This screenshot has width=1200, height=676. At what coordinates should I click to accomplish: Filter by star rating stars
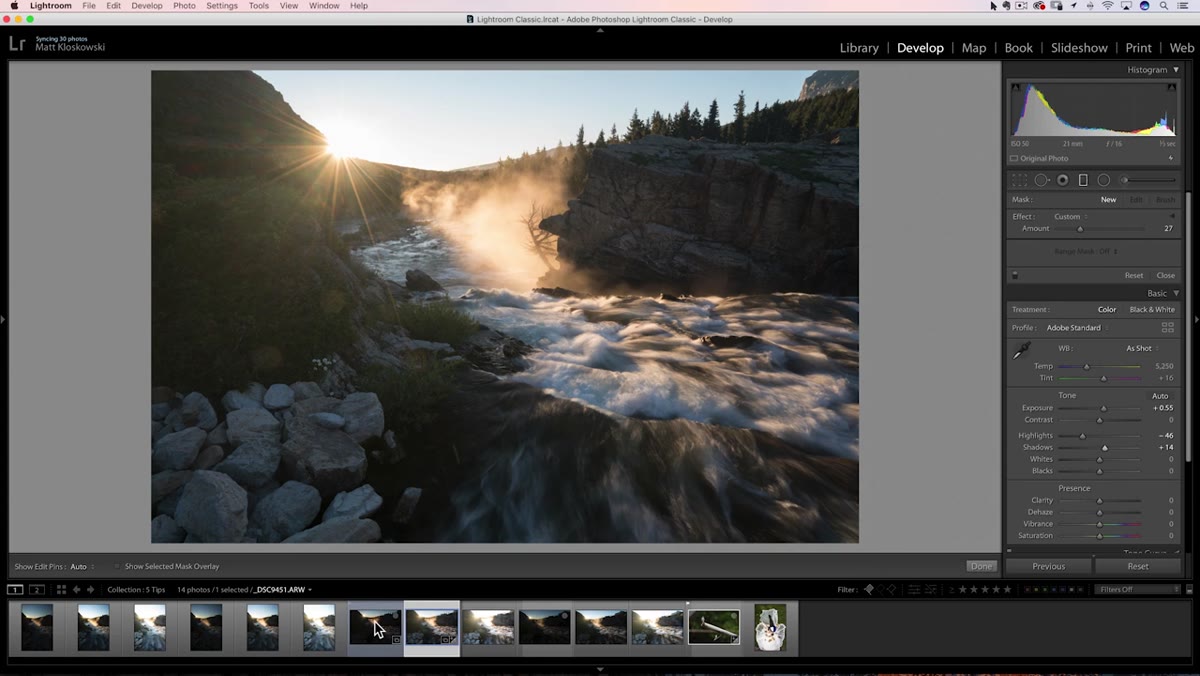pyautogui.click(x=985, y=590)
